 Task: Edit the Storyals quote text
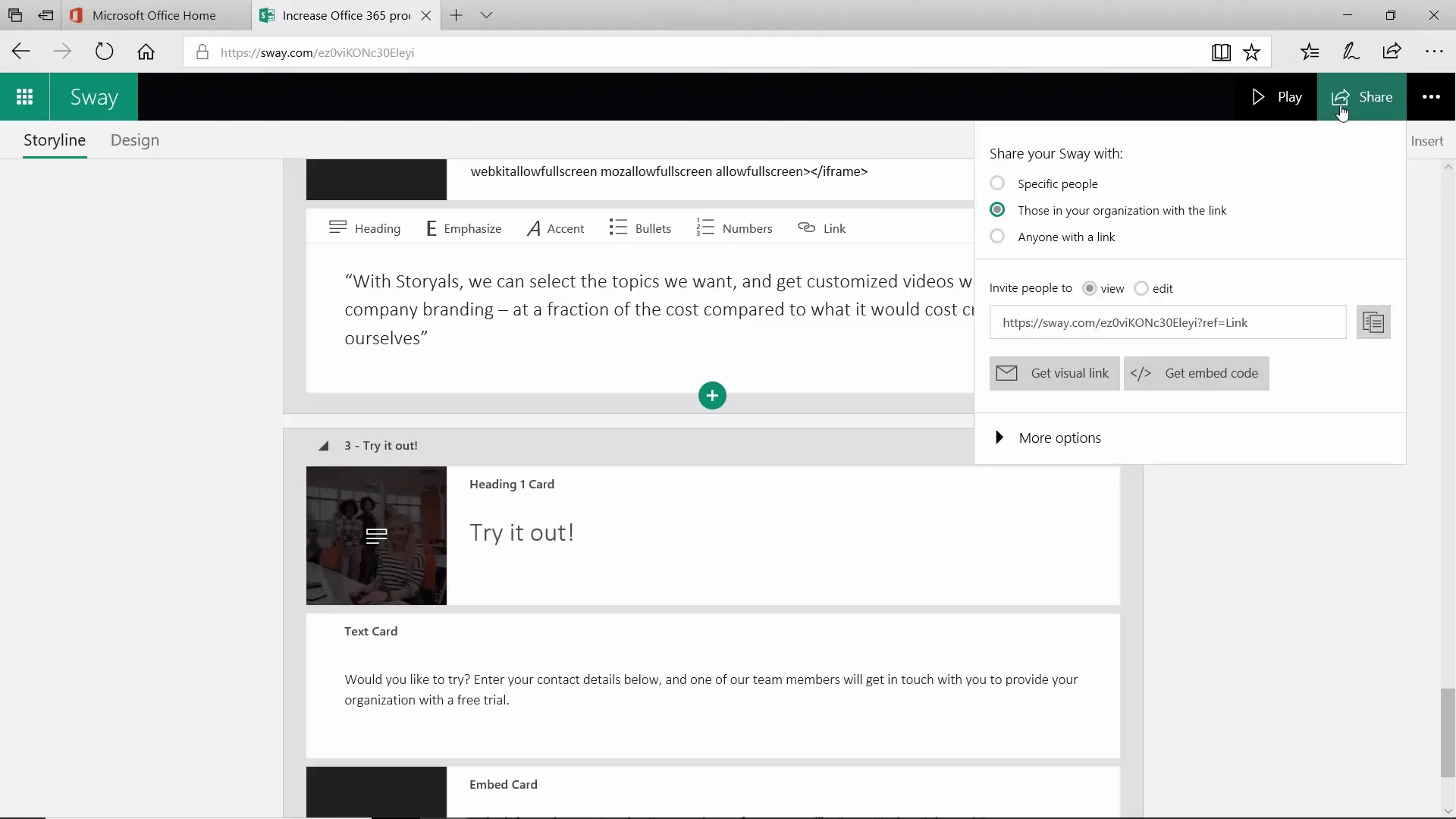658,309
